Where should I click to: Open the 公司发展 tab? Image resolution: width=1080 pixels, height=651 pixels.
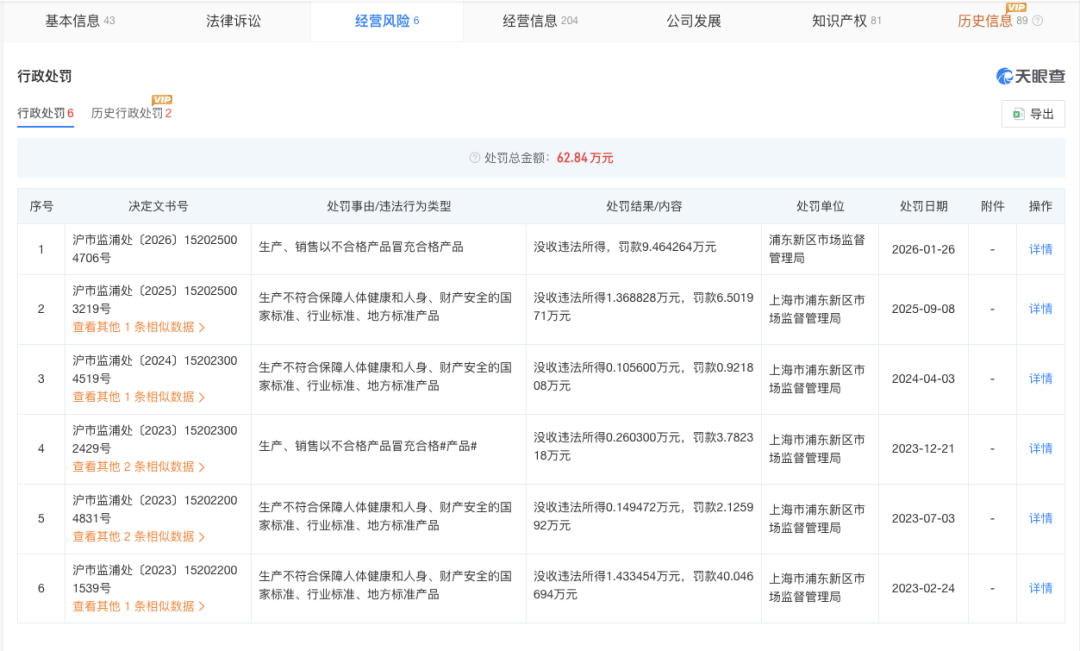(694, 21)
